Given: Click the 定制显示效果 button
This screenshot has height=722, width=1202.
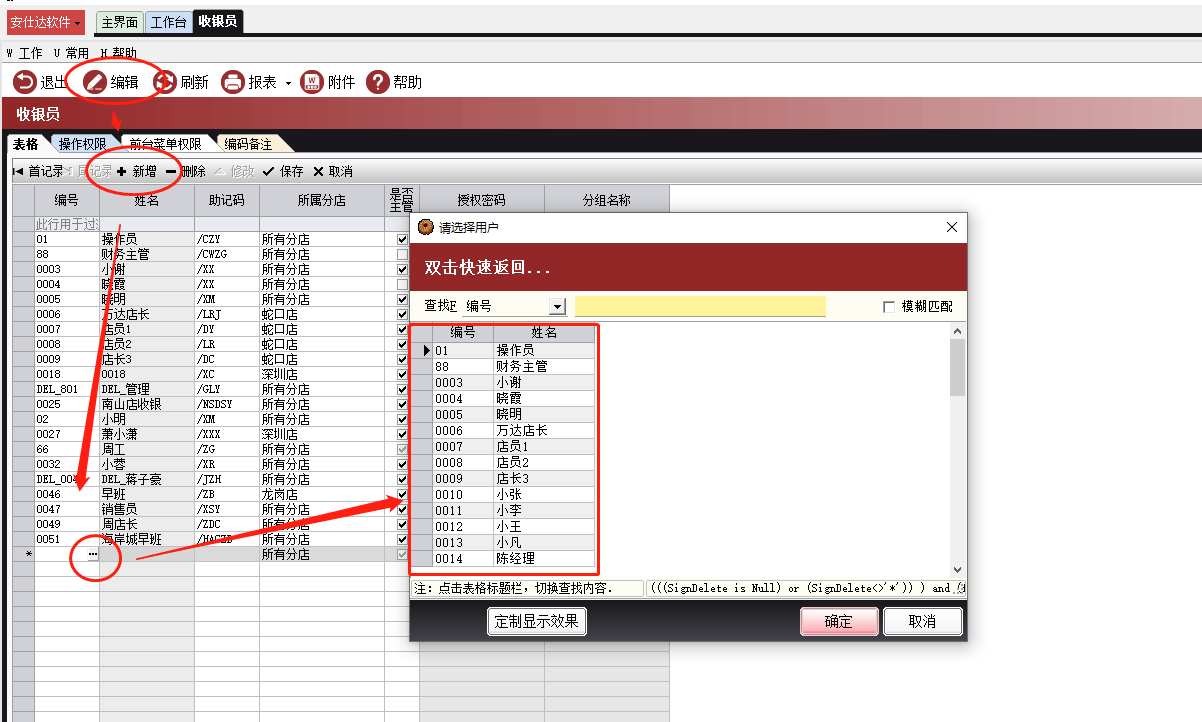Looking at the screenshot, I should (537, 621).
